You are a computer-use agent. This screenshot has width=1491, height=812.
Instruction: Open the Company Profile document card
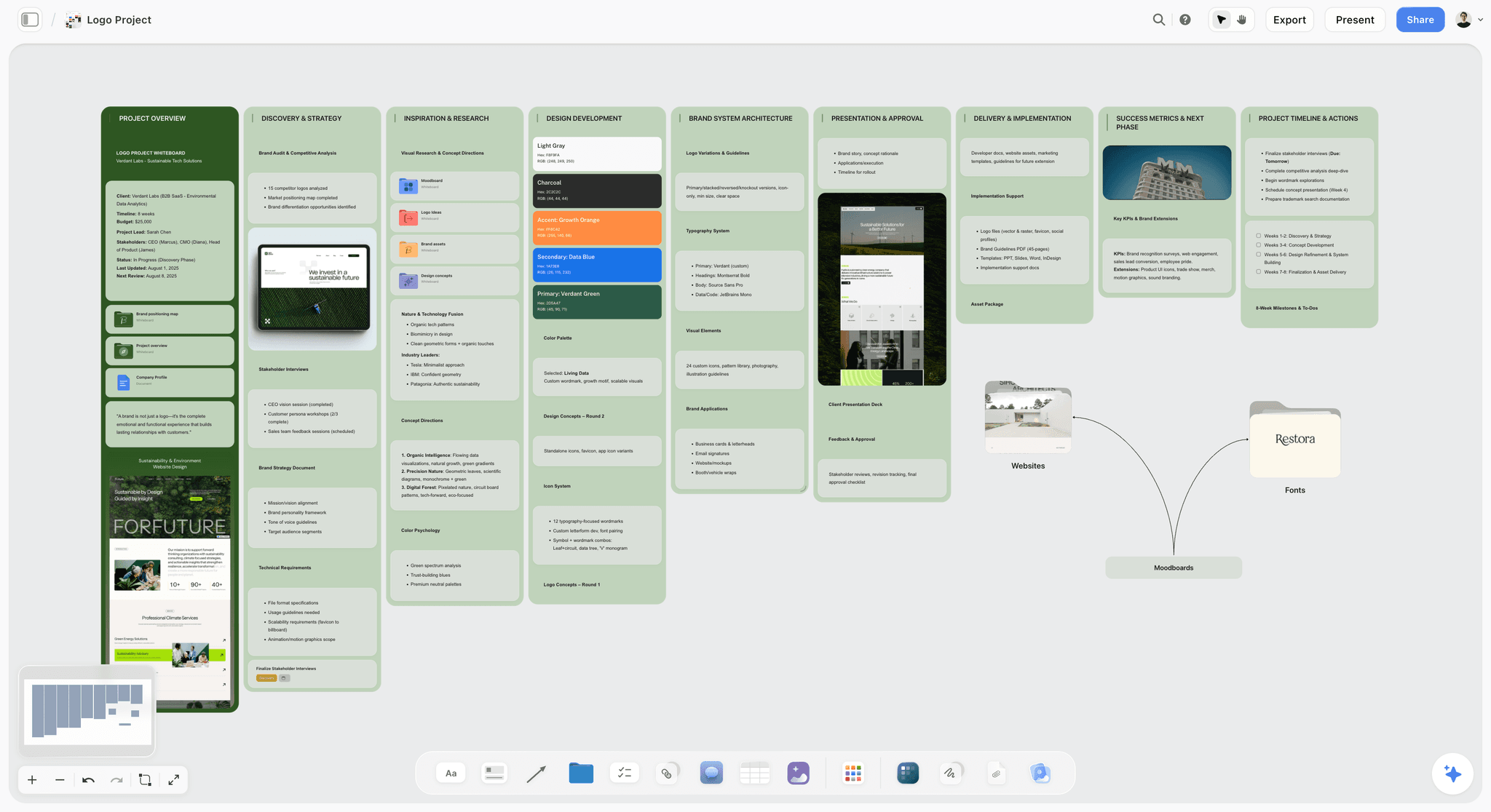tap(170, 382)
